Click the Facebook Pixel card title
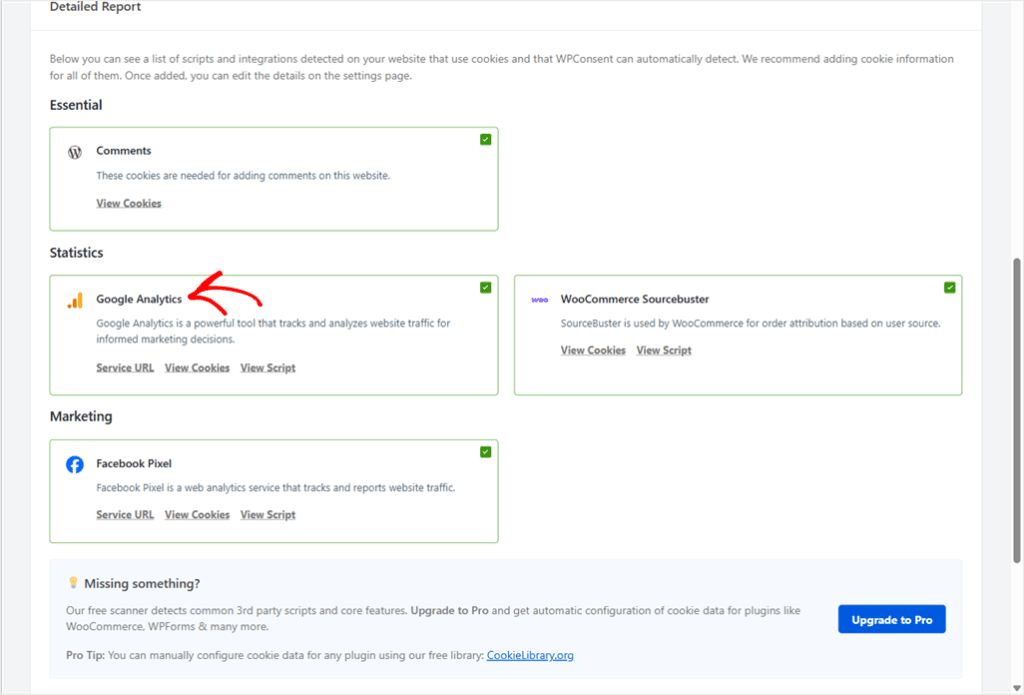 134,464
